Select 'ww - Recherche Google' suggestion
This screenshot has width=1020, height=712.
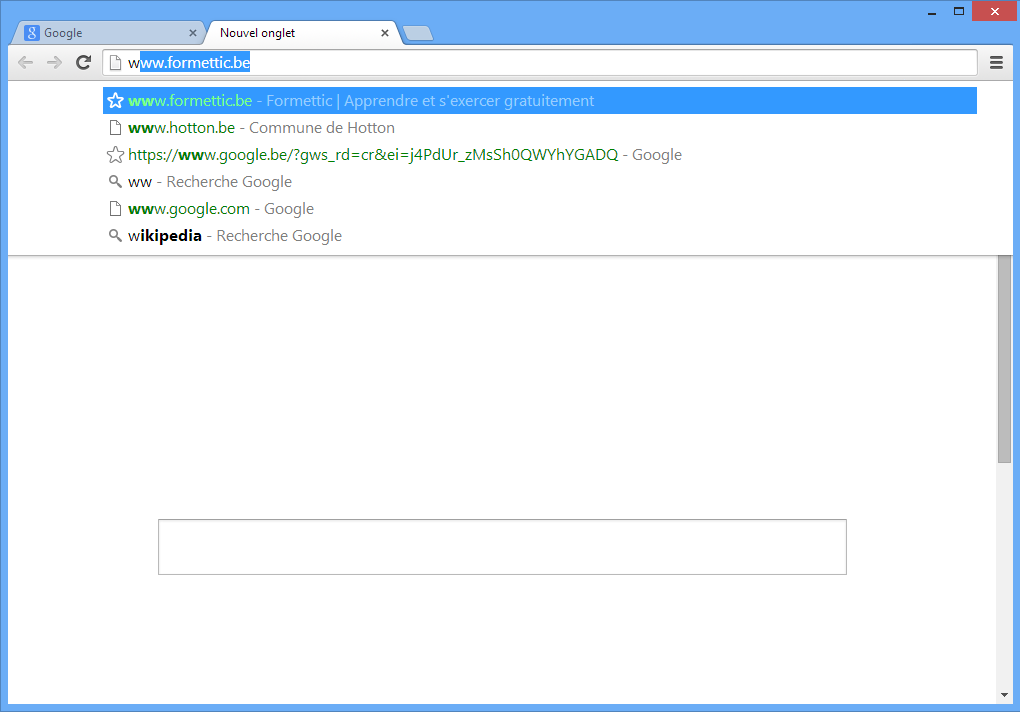pyautogui.click(x=540, y=181)
